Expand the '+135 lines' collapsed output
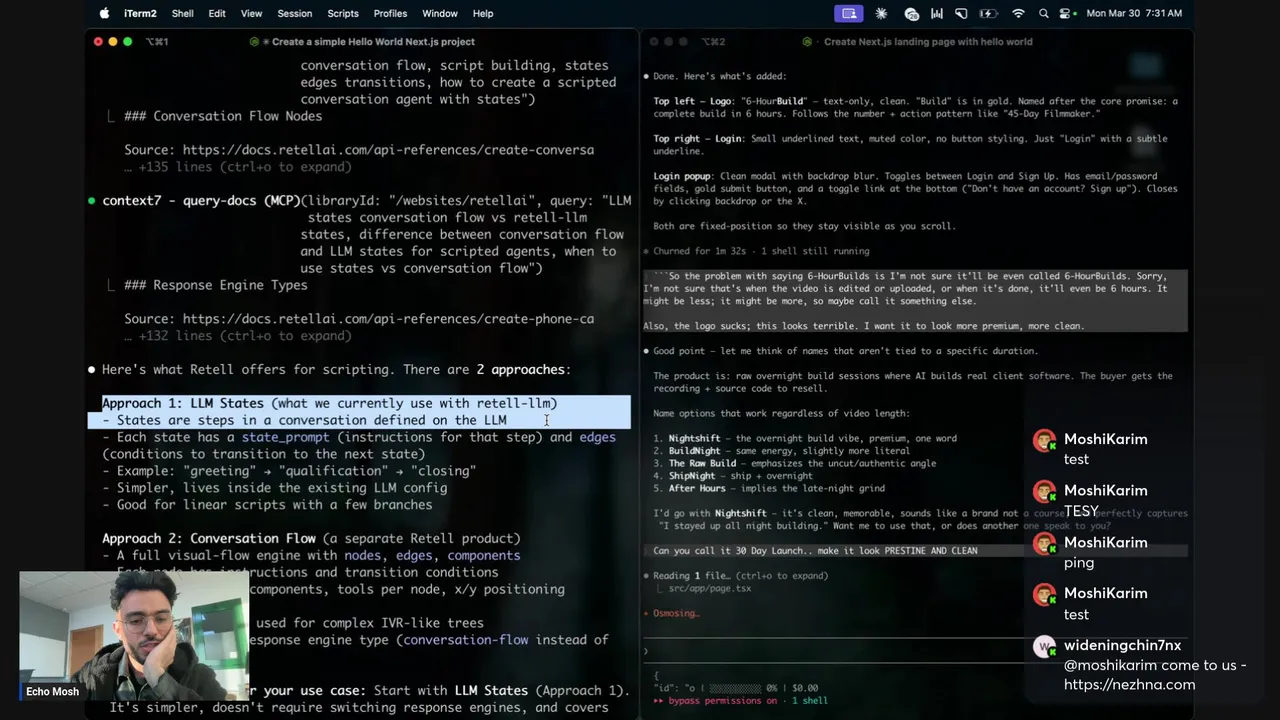Image resolution: width=1280 pixels, height=720 pixels. 238,167
